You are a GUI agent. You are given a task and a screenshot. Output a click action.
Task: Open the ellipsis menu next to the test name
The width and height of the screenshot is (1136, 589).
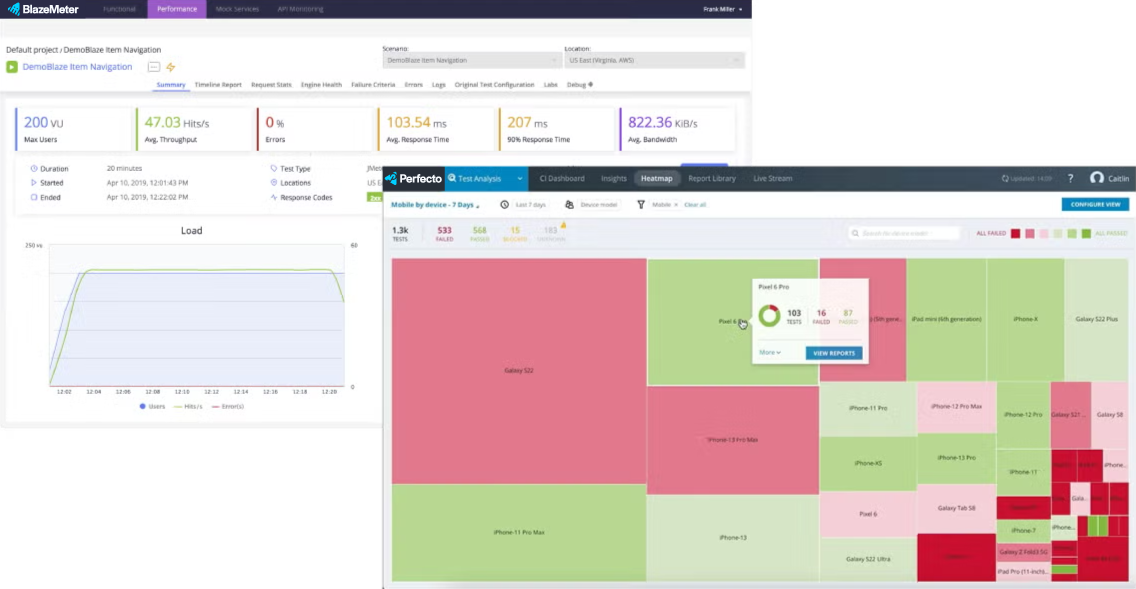coord(154,67)
